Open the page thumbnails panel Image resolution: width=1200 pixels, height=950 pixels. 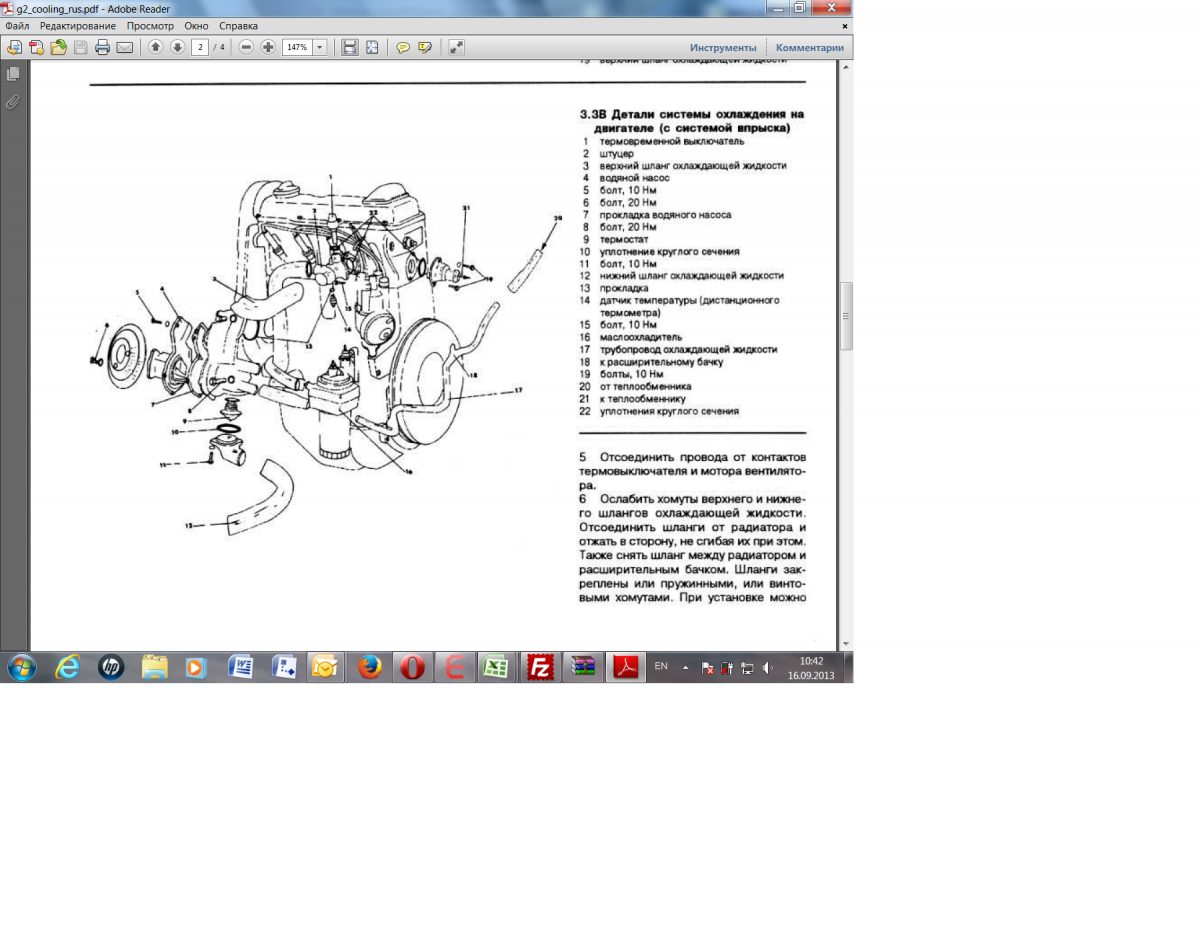(x=13, y=74)
